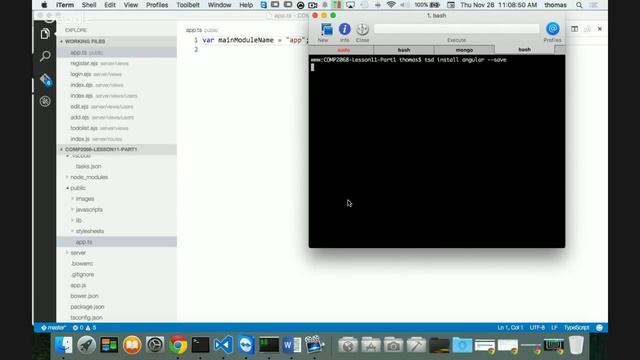Collapse the public folder

78,188
